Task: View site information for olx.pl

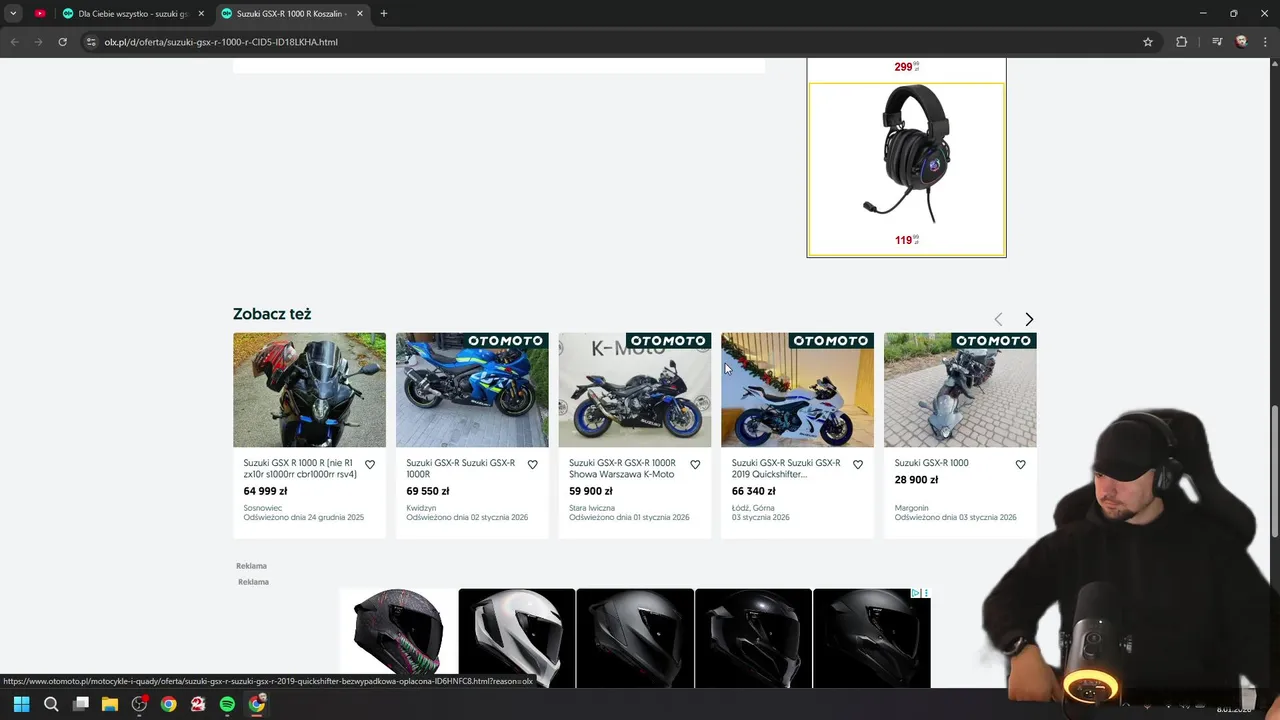Action: pyautogui.click(x=91, y=42)
